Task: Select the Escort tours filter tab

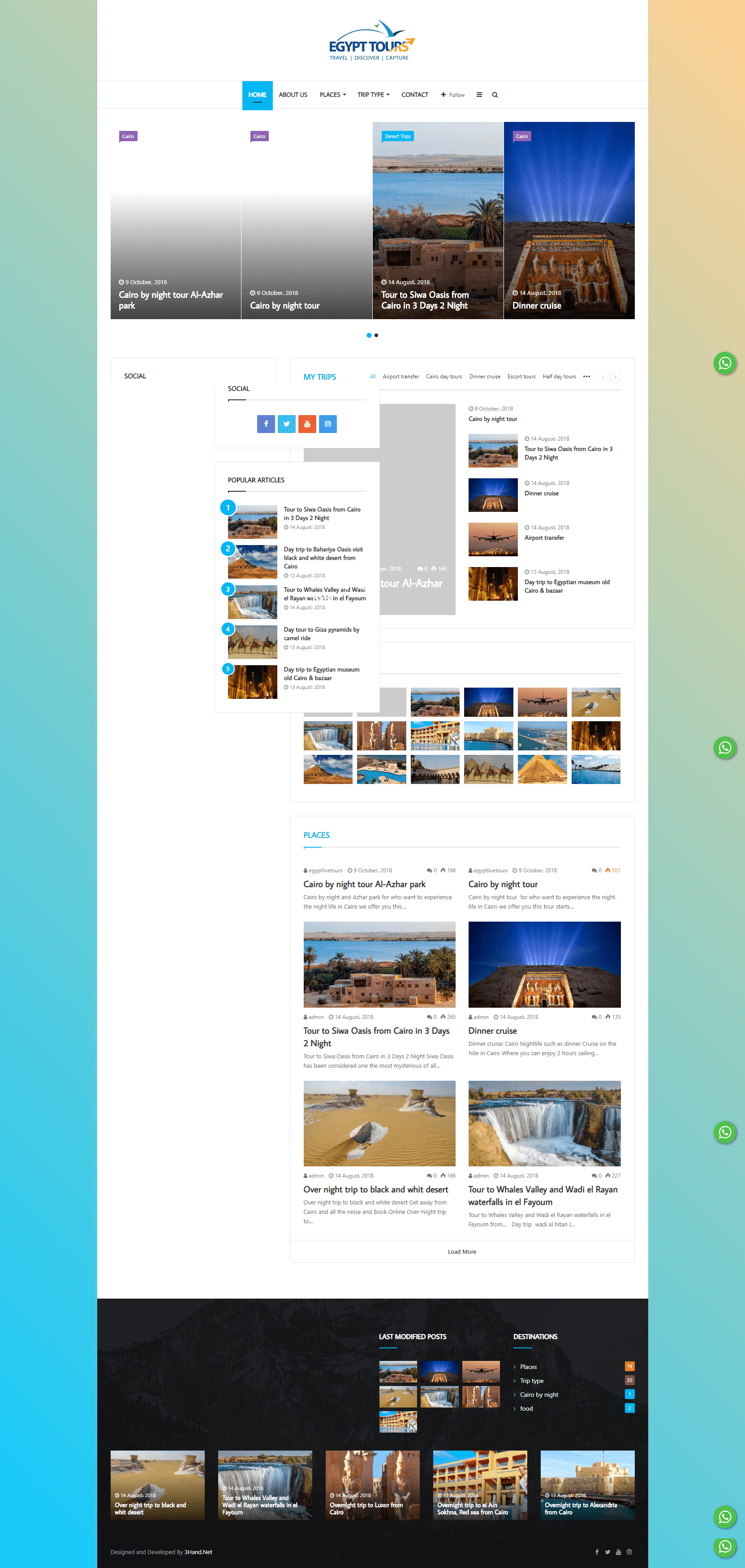Action: 522,377
